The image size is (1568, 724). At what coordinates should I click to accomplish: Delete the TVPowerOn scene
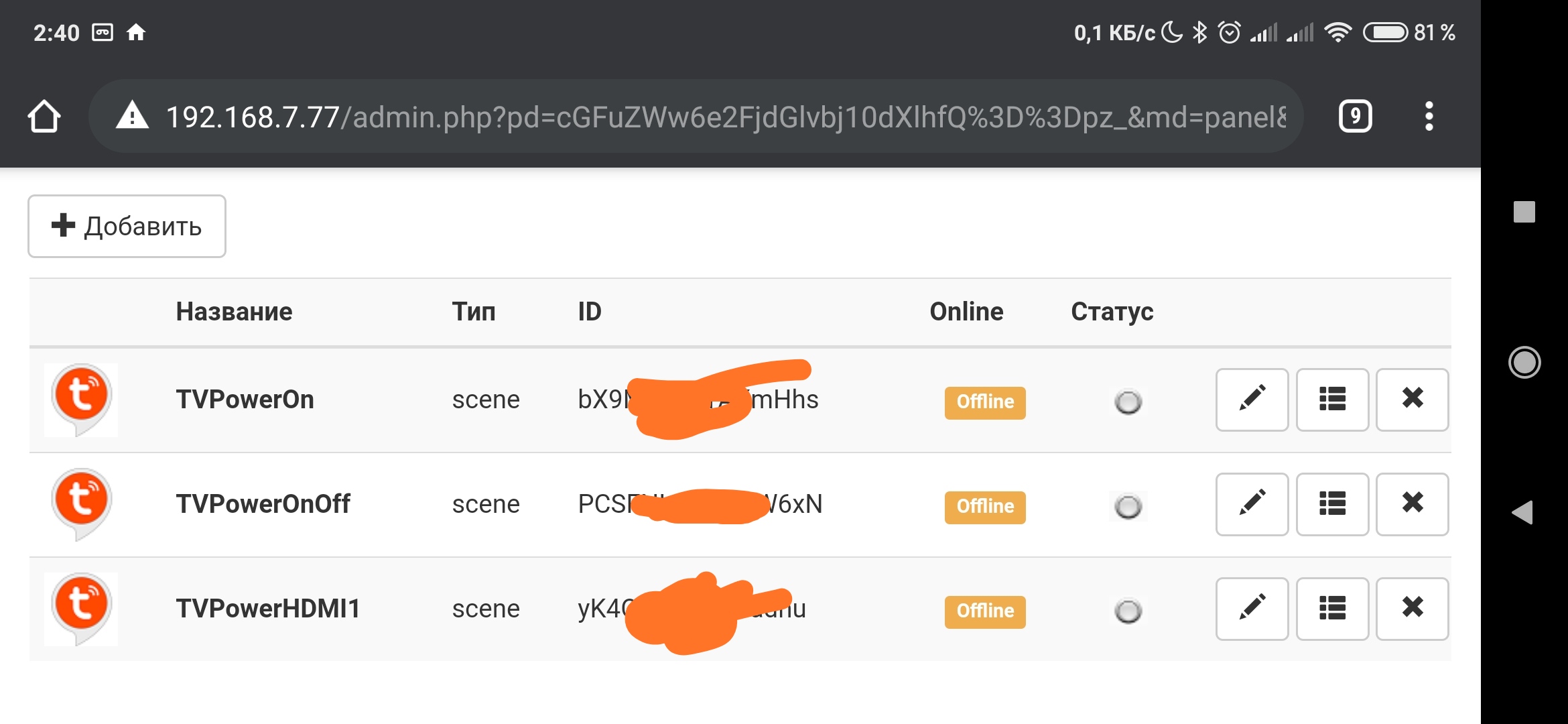point(1412,400)
